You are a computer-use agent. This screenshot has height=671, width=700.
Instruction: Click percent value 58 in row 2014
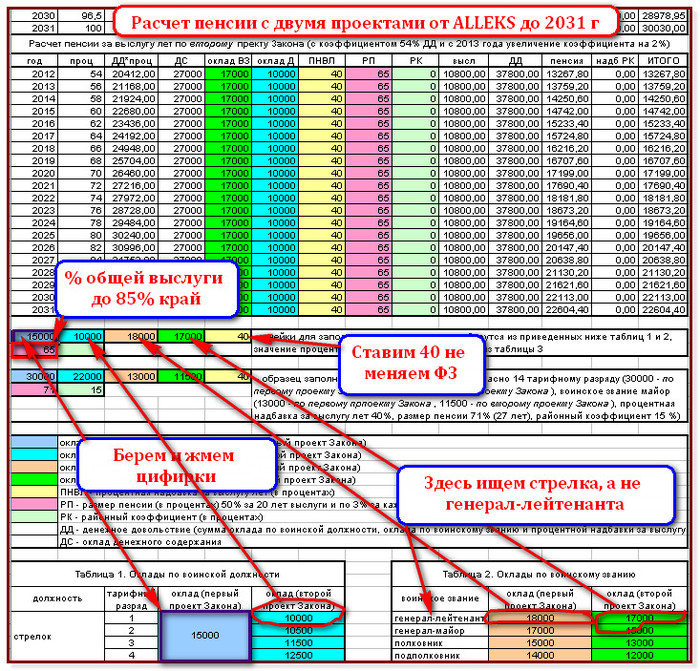(x=81, y=99)
